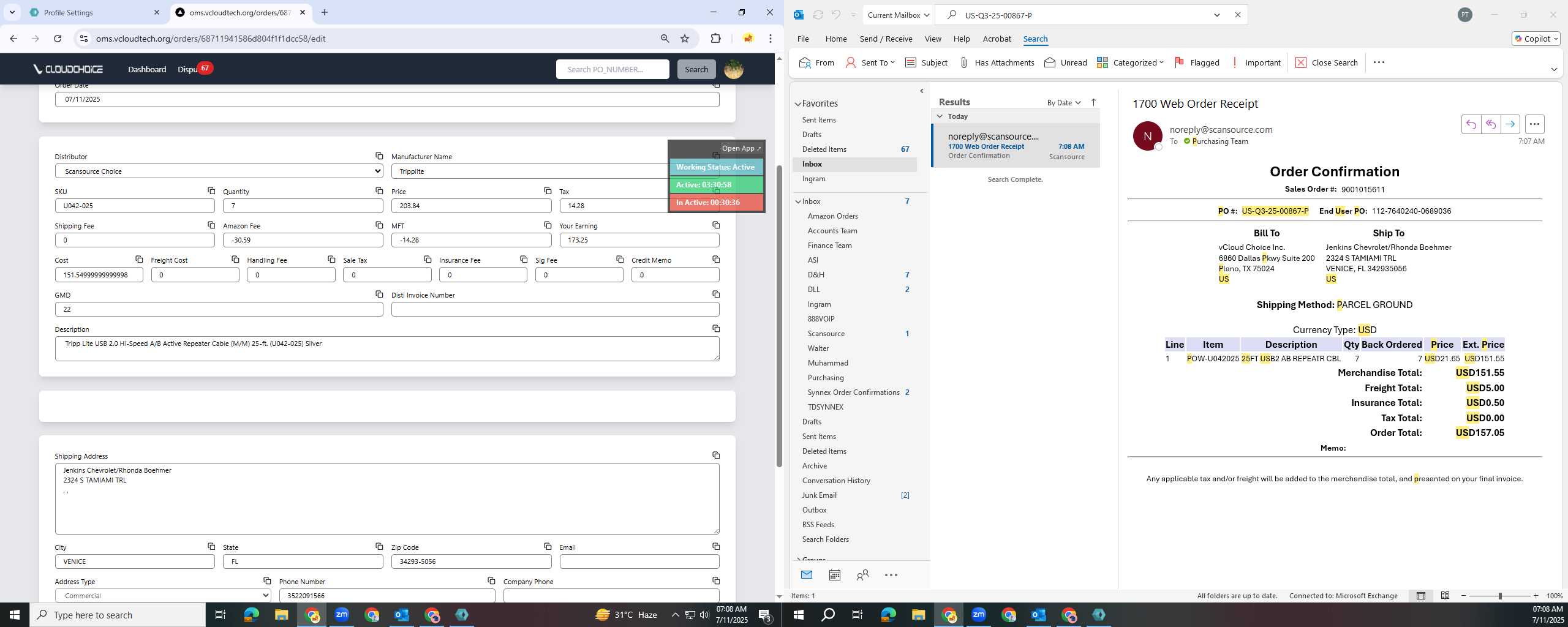
Task: Click the Search PO_NUMBER input field
Action: tap(612, 69)
